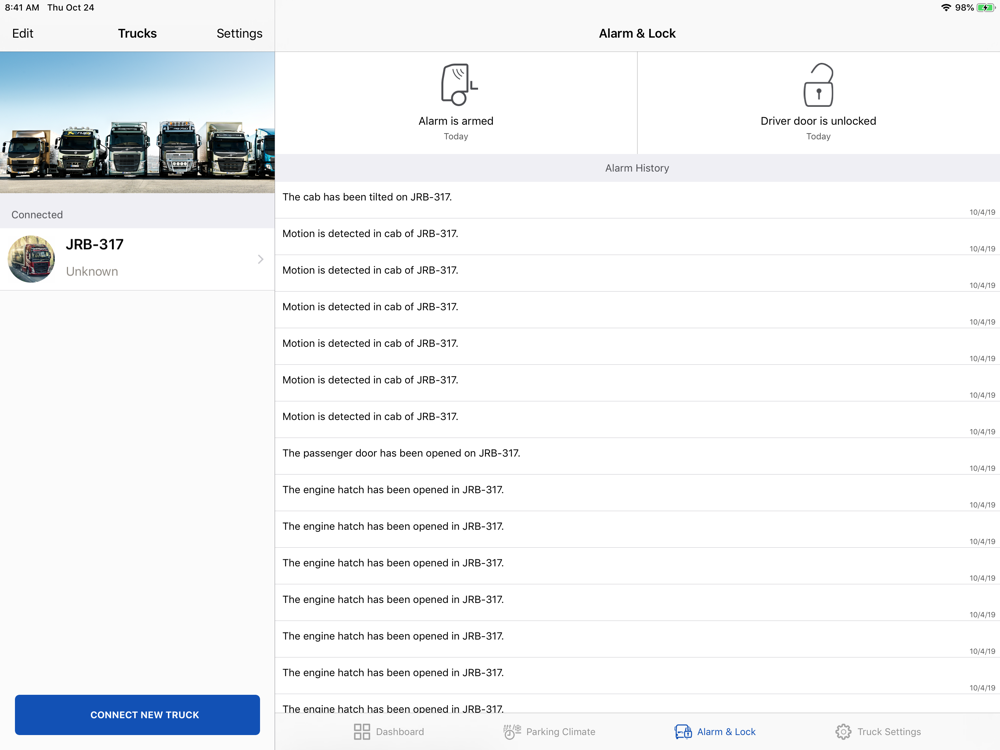
Task: Select the Alarm & Lock tab icon
Action: pyautogui.click(x=683, y=732)
